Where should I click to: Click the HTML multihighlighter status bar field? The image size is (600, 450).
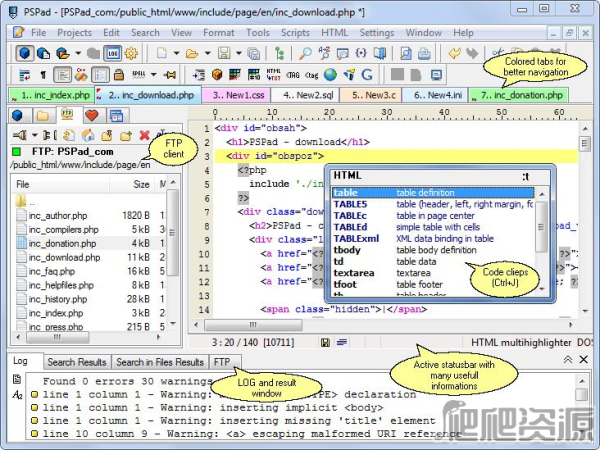point(521,342)
